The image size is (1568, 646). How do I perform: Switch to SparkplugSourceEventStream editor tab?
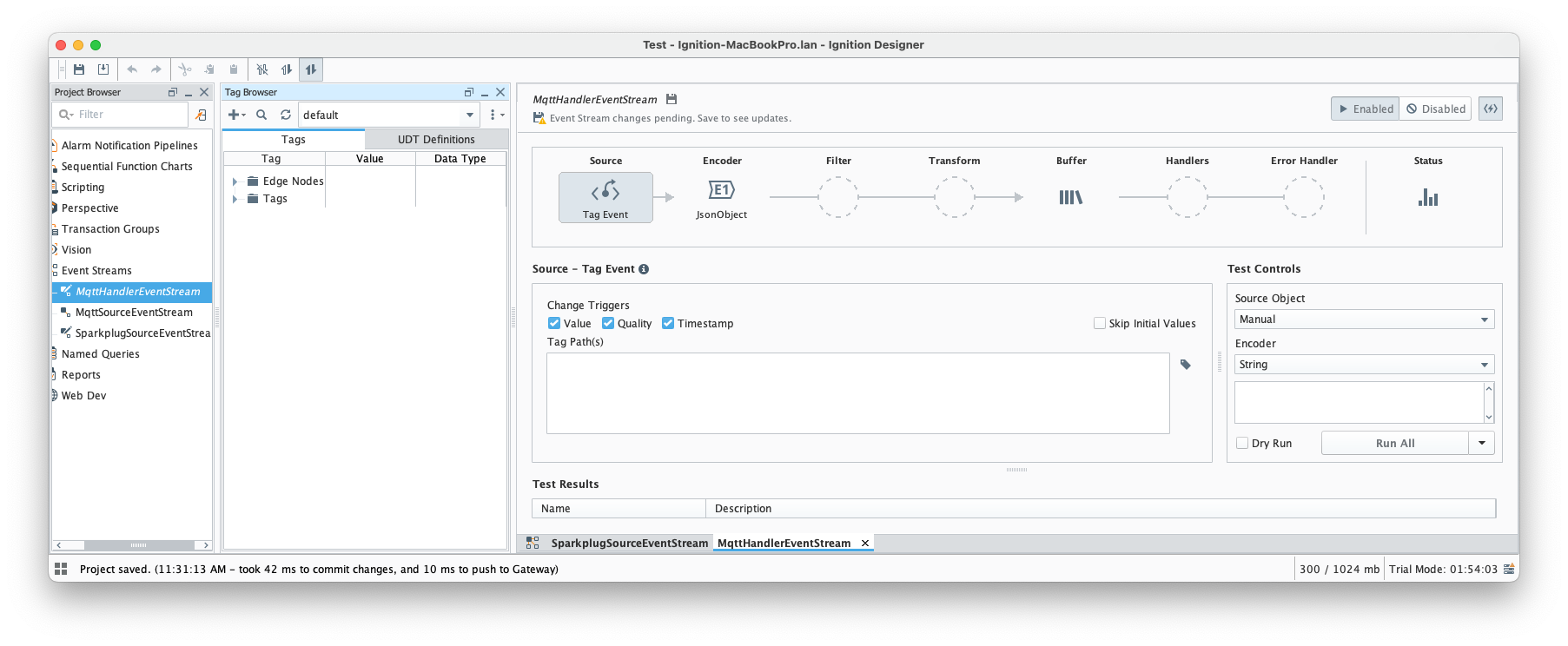tap(629, 543)
